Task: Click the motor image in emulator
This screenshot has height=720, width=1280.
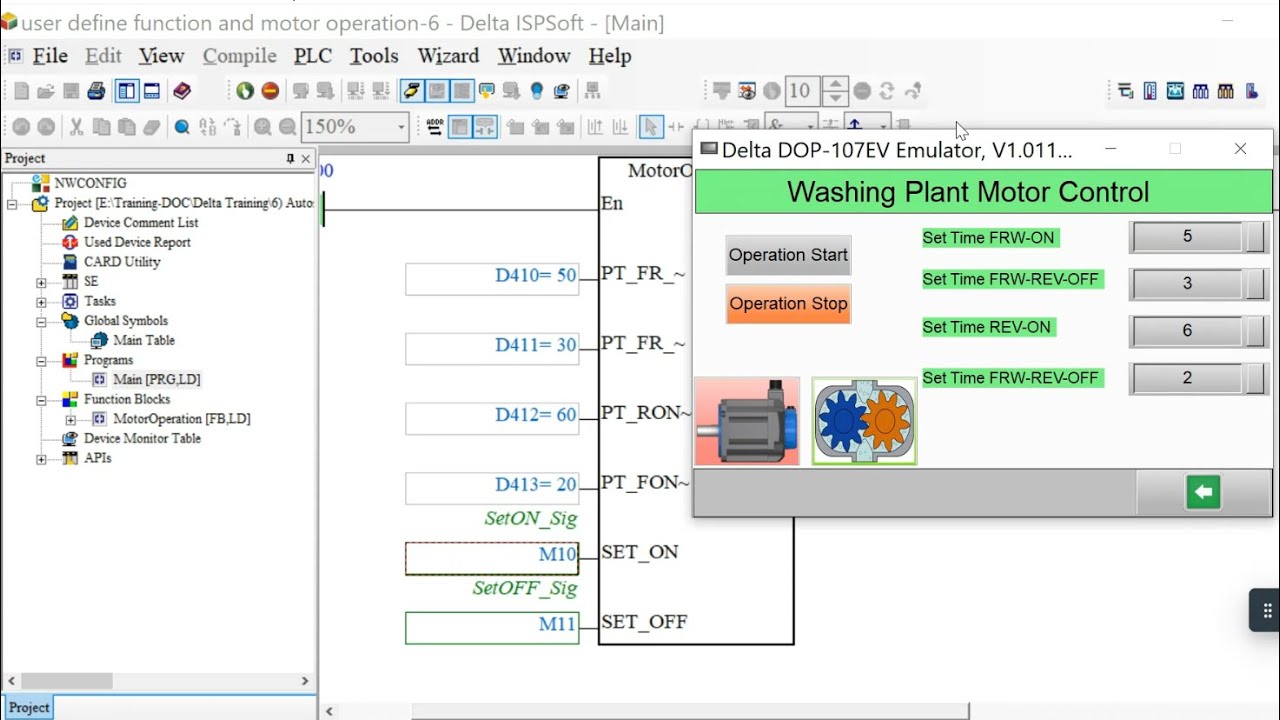Action: click(x=747, y=421)
